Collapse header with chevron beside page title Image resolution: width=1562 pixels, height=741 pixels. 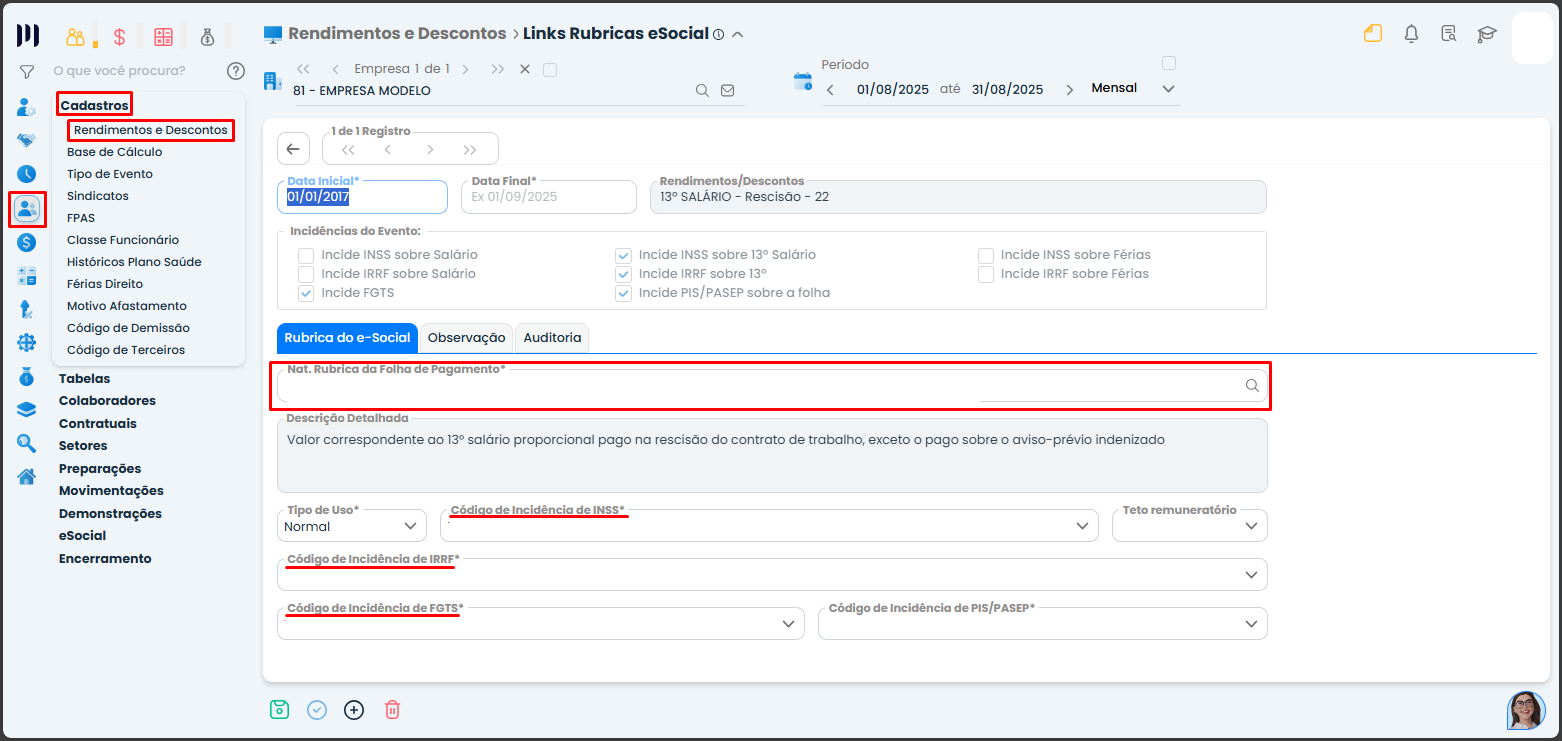(738, 34)
